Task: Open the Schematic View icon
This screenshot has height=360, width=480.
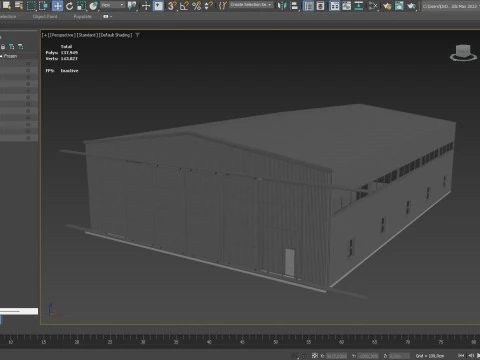Action: pyautogui.click(x=359, y=6)
